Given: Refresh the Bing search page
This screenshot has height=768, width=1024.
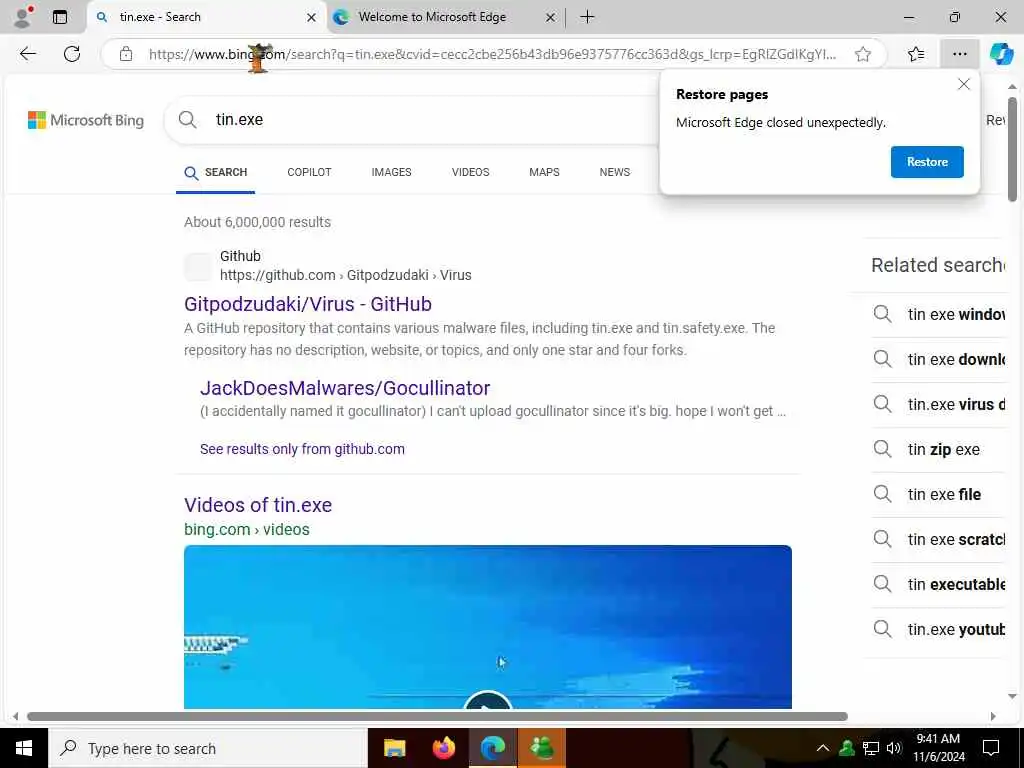Looking at the screenshot, I should (x=72, y=54).
